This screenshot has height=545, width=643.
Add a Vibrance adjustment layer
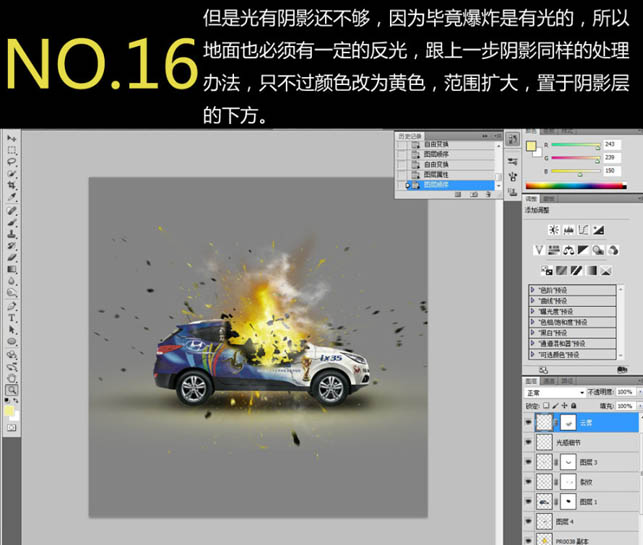click(539, 250)
